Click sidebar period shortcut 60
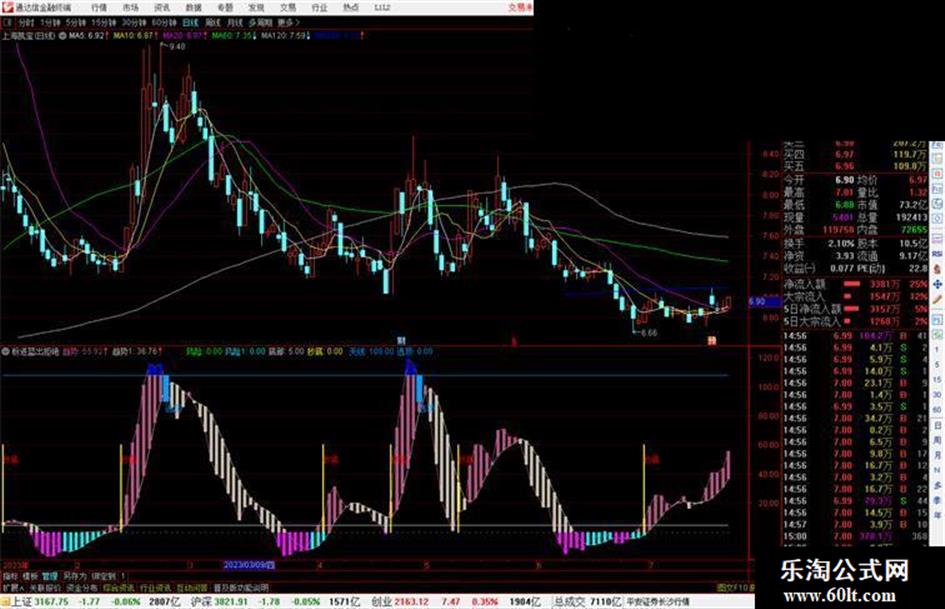 [x=938, y=410]
